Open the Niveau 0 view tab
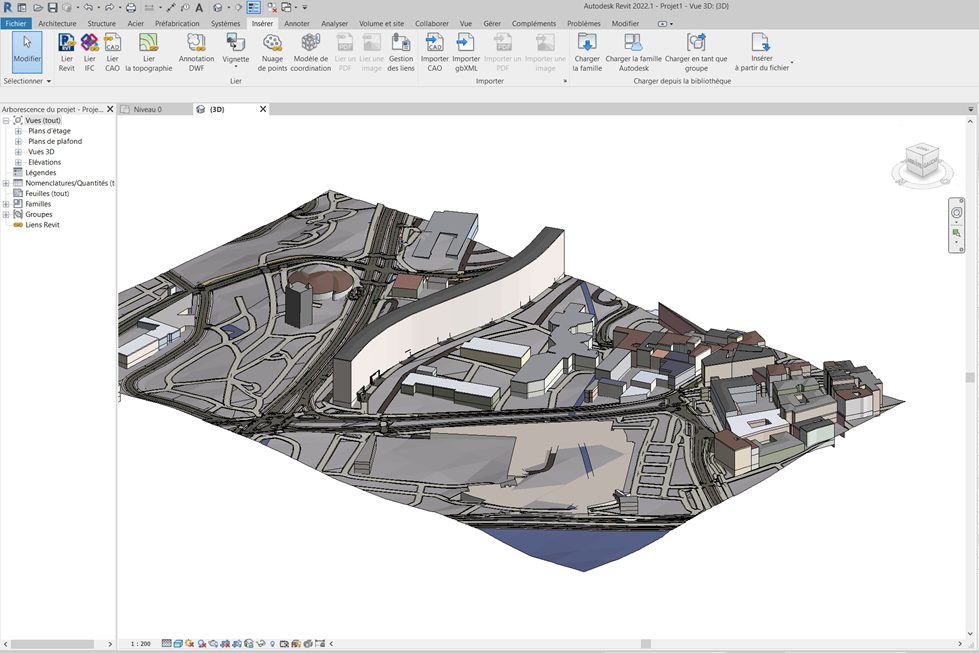Screen dimensions: 979x653 (x=147, y=109)
